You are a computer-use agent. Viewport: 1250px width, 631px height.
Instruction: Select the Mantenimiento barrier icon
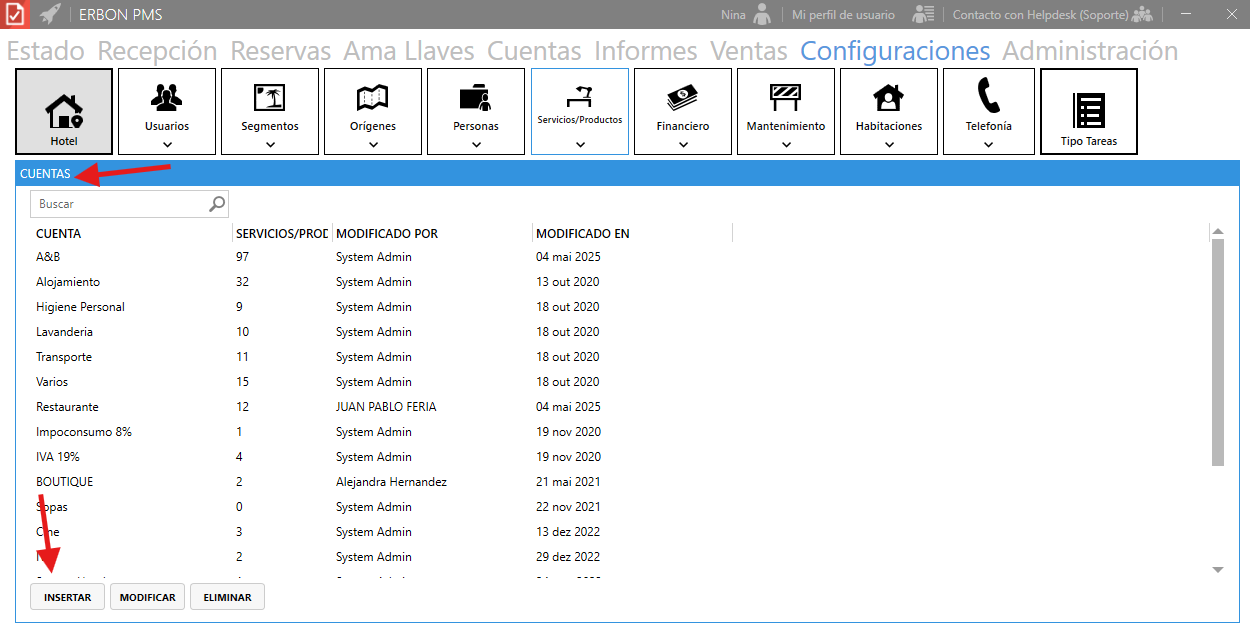click(x=785, y=97)
